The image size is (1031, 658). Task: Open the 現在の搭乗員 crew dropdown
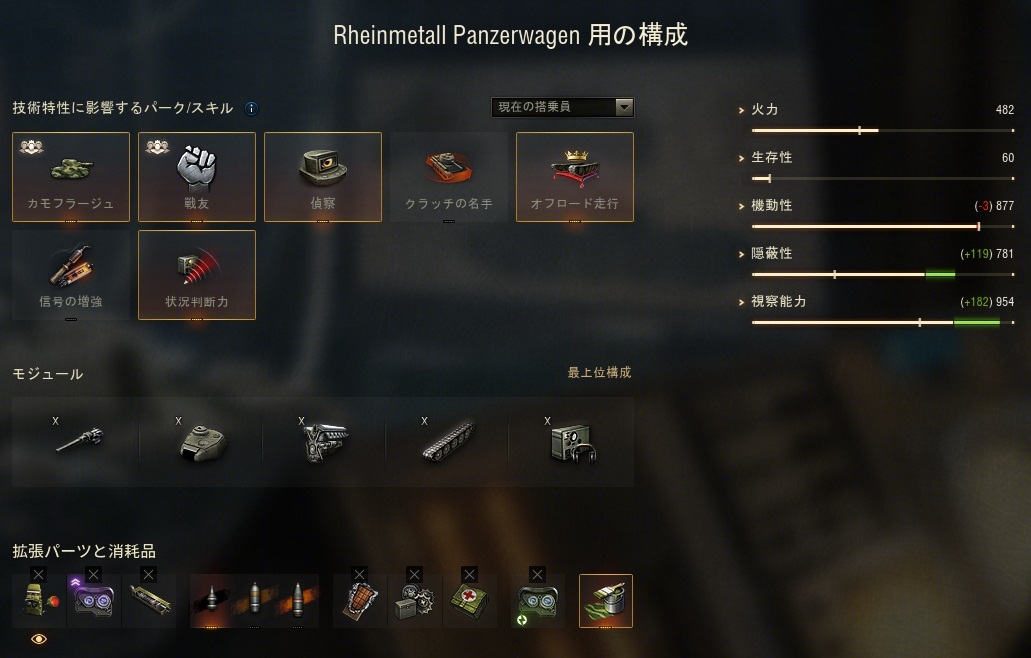coord(563,107)
